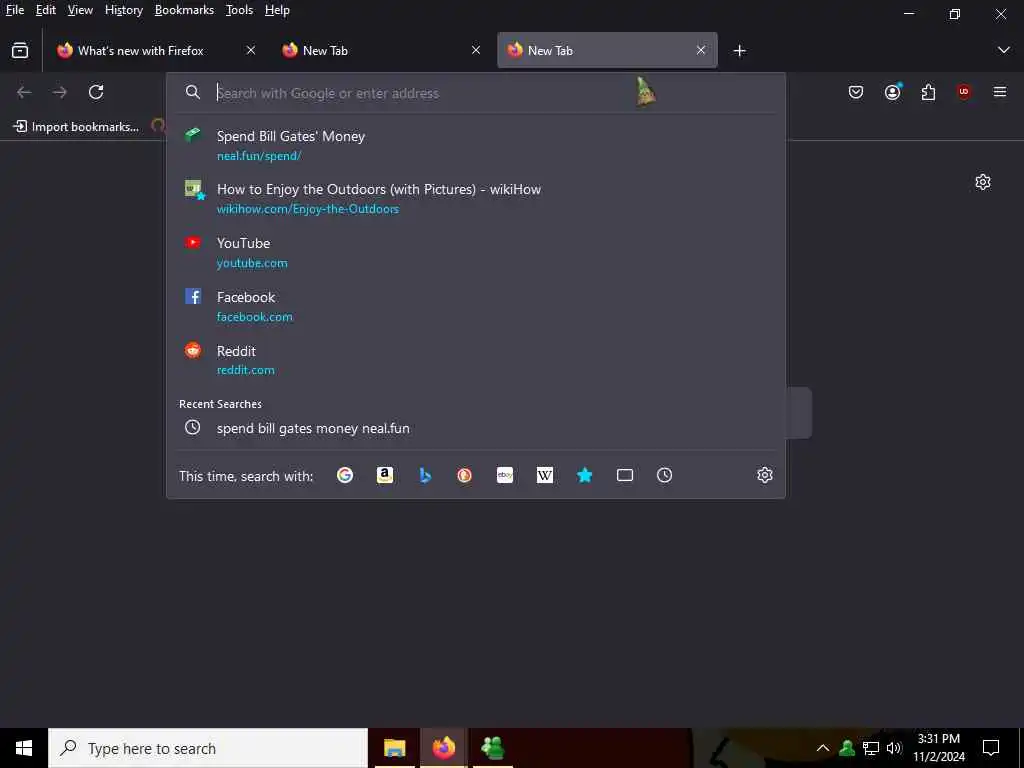Reload the page with the refresh icon
The height and width of the screenshot is (768, 1024).
pyautogui.click(x=96, y=92)
